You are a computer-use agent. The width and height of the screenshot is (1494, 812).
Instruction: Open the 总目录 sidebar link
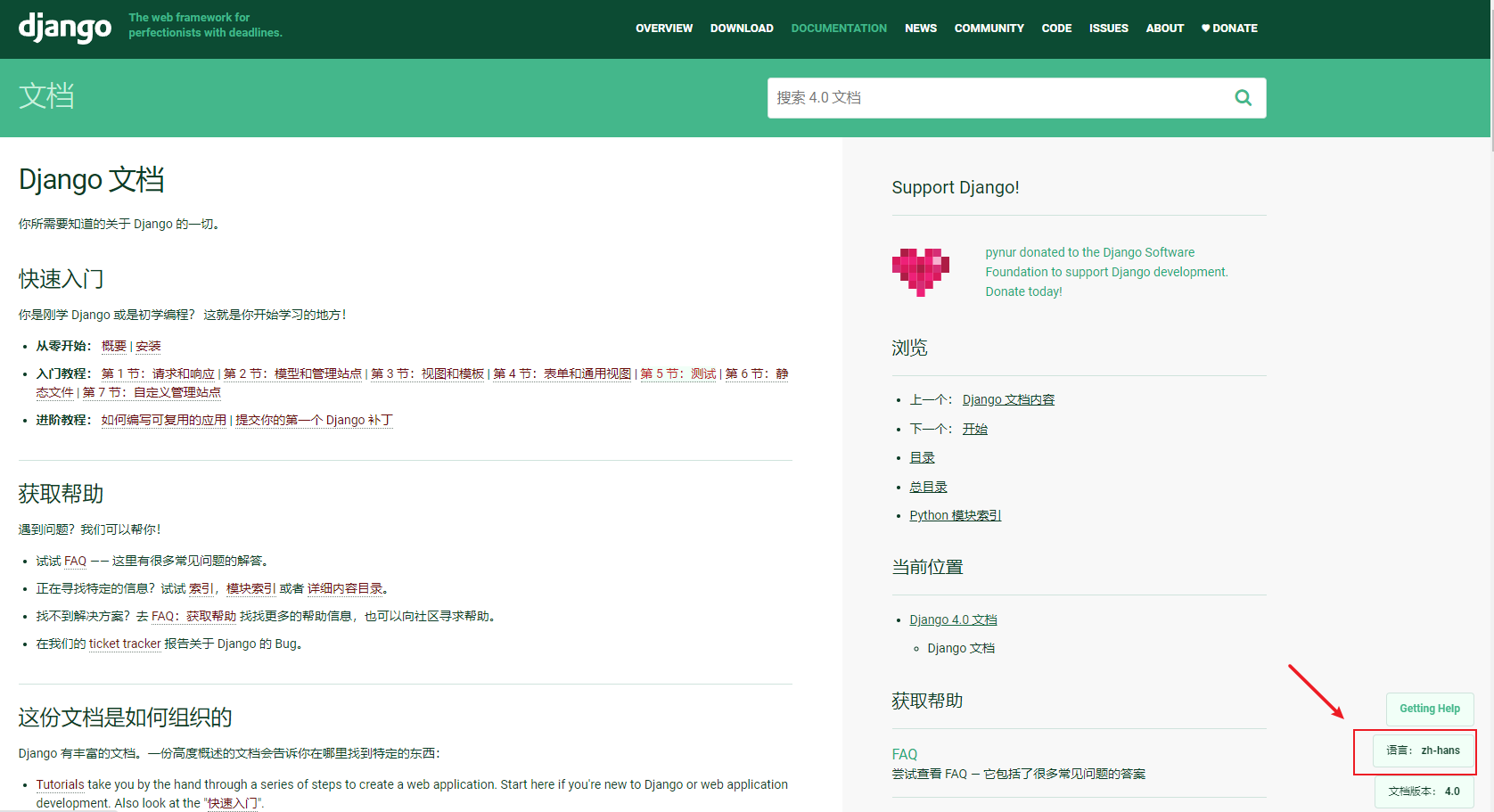click(928, 488)
